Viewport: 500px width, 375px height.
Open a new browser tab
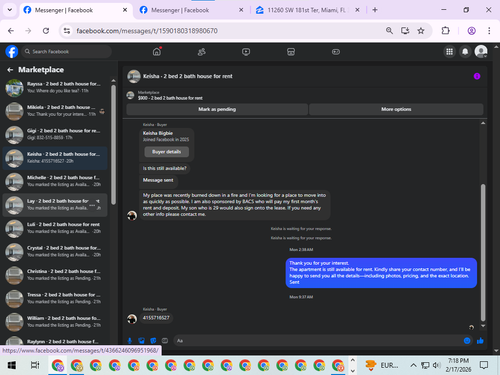375,10
